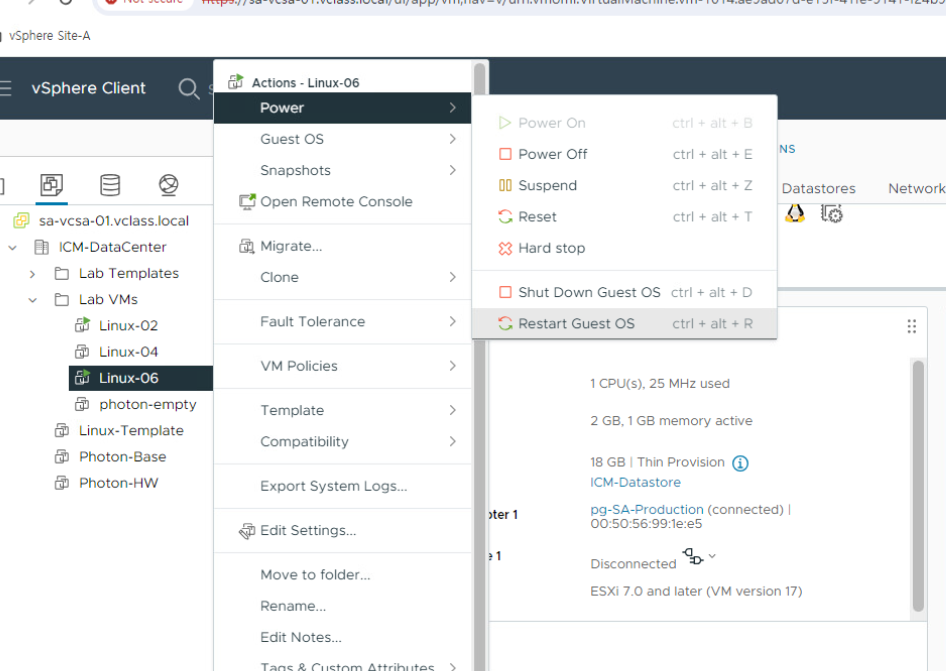The image size is (946, 671).
Task: Choose Restart Guest OS
Action: 624,324
